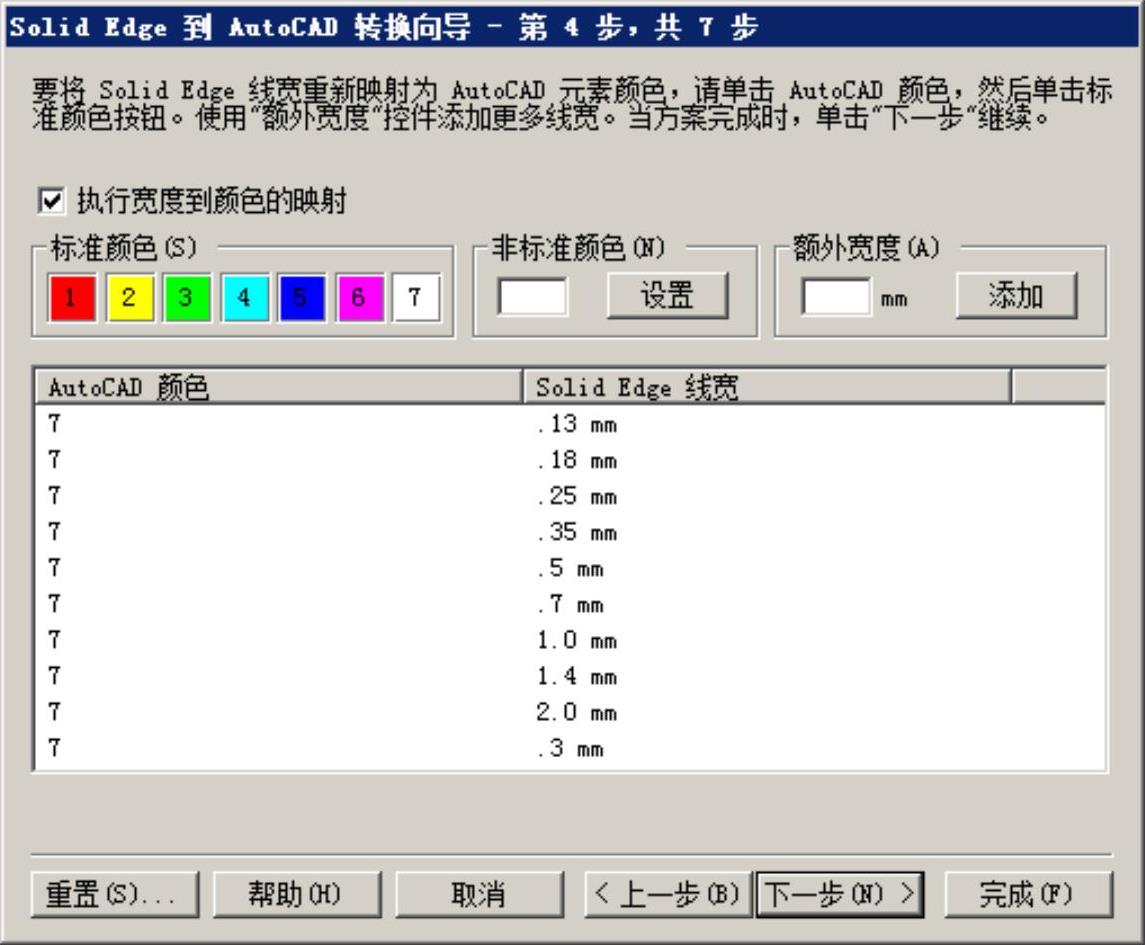Open help with 帮助(H) button

[x=297, y=894]
